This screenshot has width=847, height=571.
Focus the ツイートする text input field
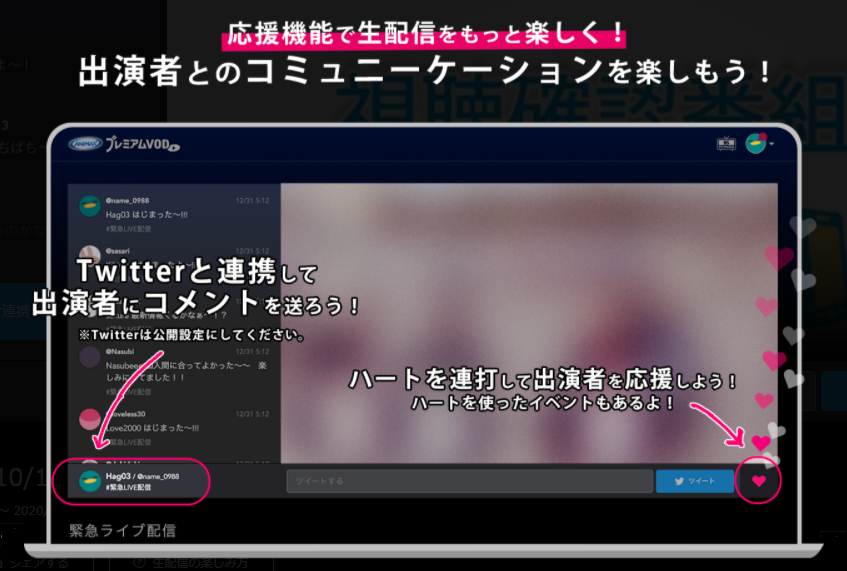coord(469,481)
